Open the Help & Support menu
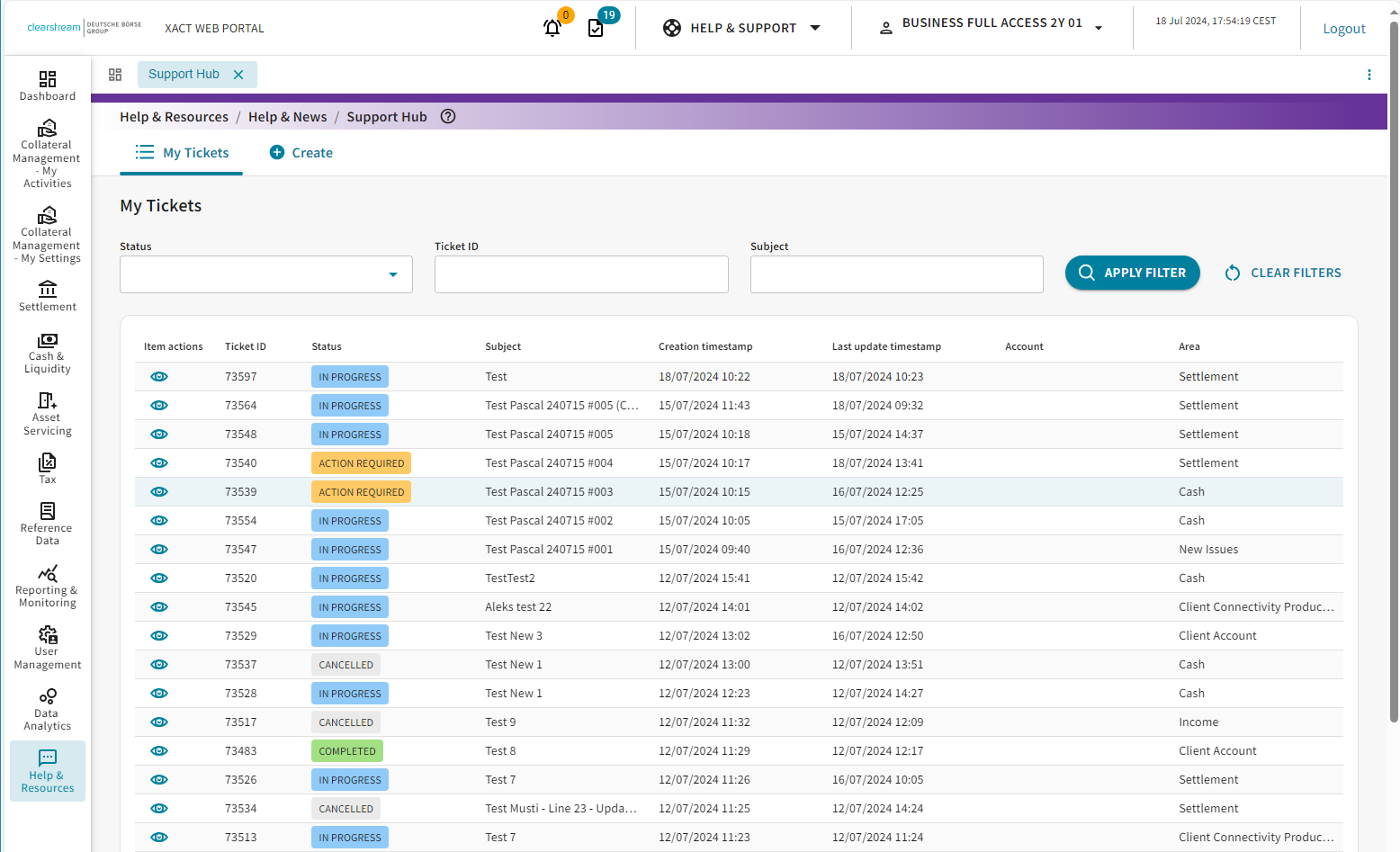This screenshot has width=1400, height=852. pyautogui.click(x=744, y=27)
